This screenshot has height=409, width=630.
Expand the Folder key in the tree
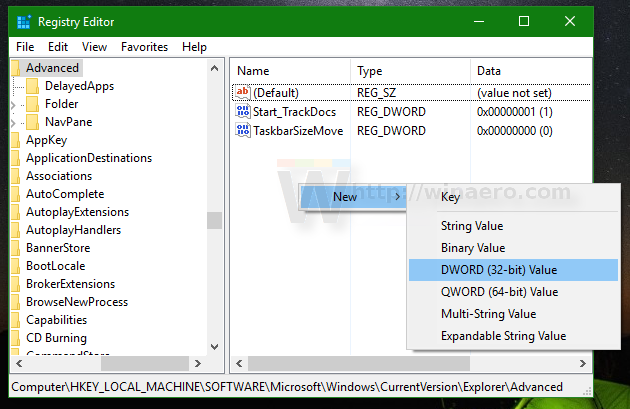13,105
